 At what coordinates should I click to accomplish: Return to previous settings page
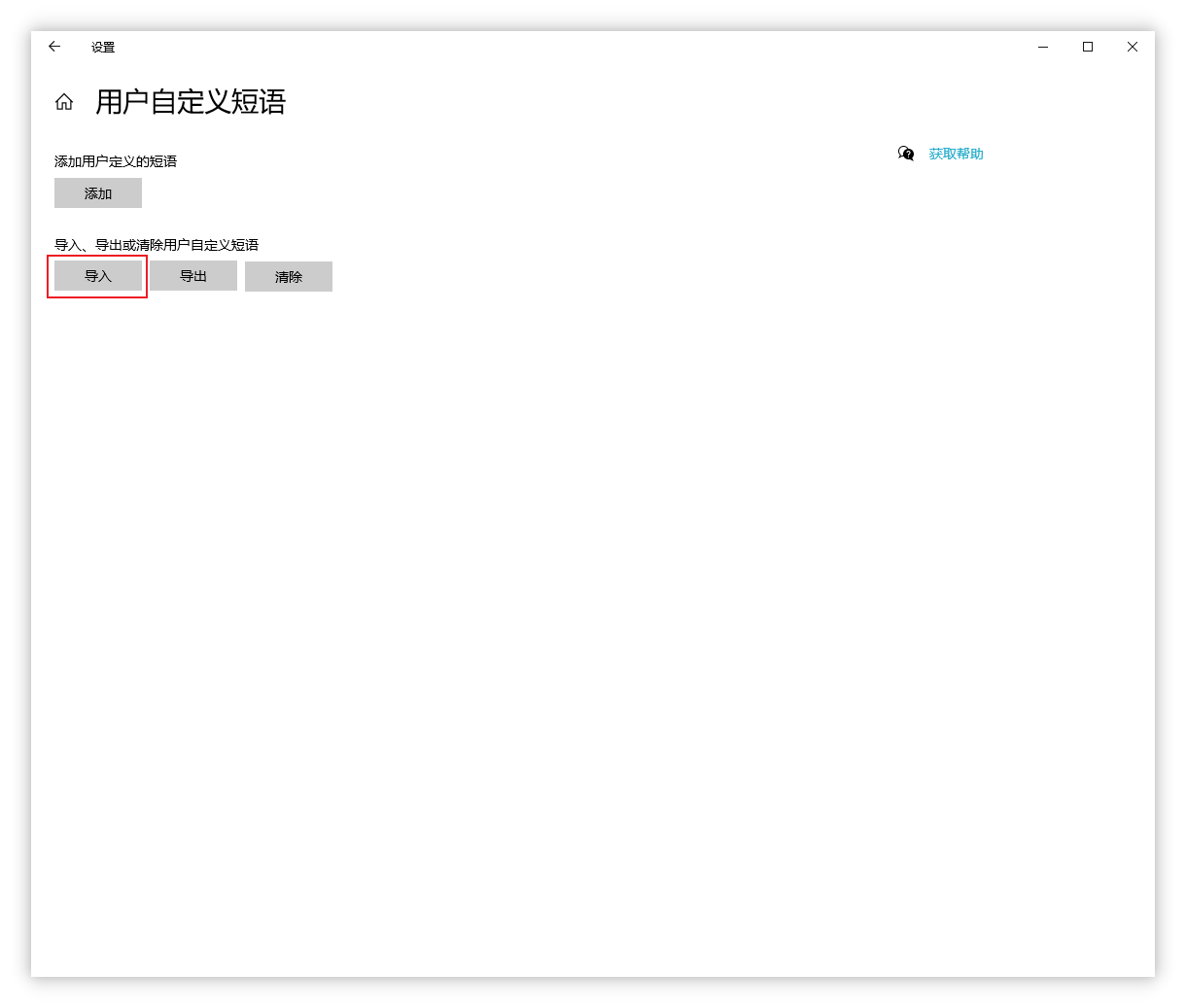point(54,47)
